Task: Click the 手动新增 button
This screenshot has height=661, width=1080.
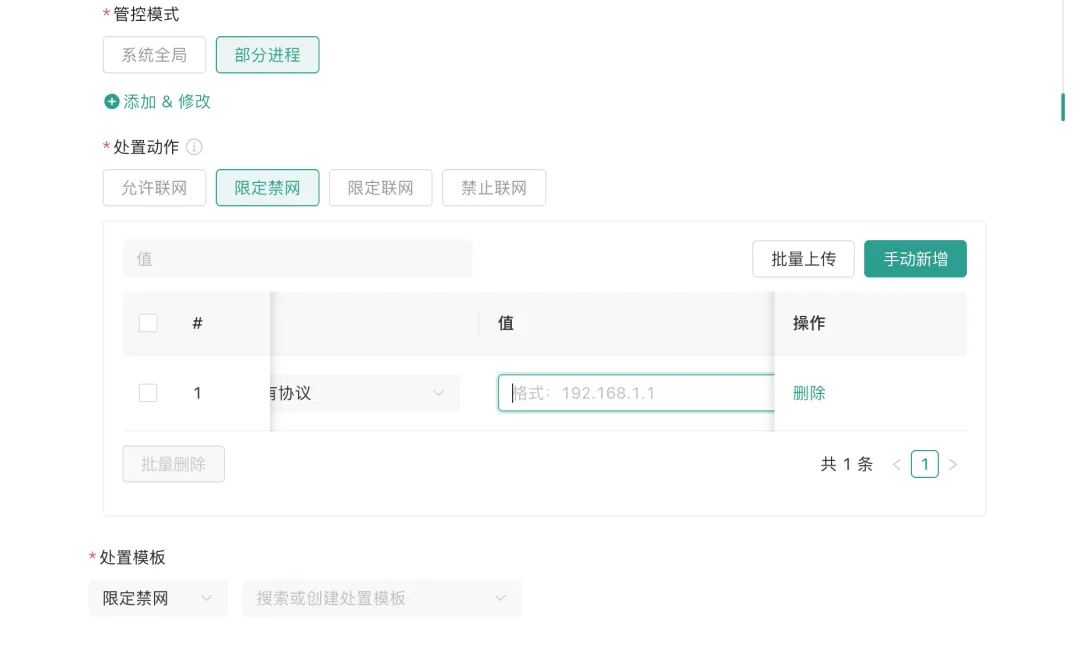Action: pyautogui.click(x=915, y=259)
